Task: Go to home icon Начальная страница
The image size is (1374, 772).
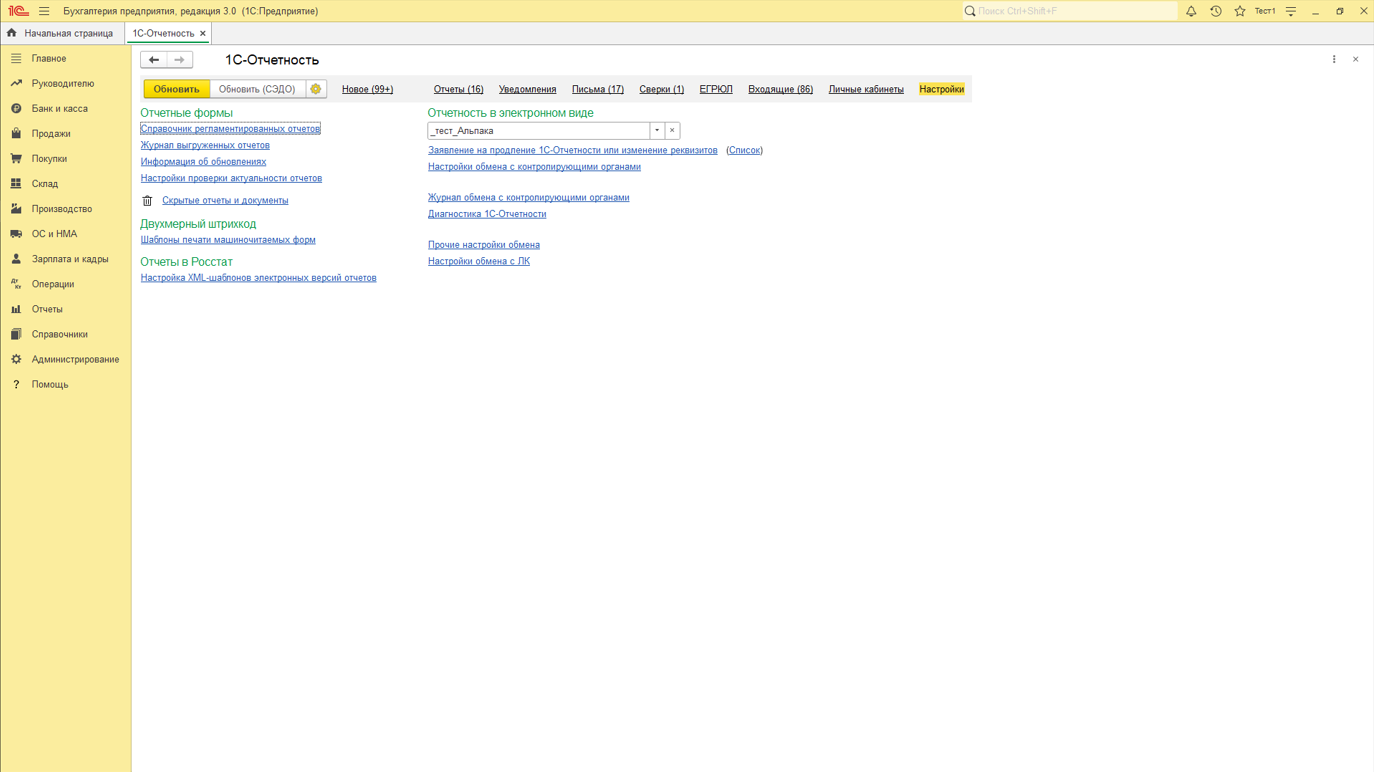Action: coord(12,33)
